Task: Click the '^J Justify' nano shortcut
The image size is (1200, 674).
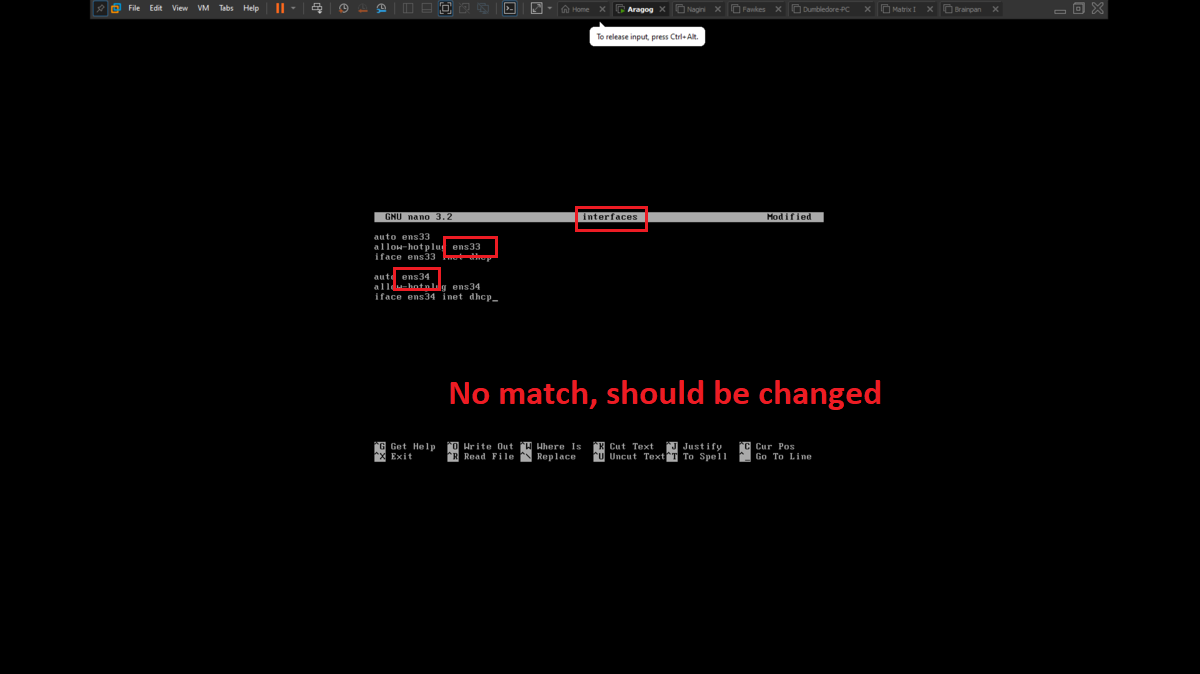Action: 695,447
